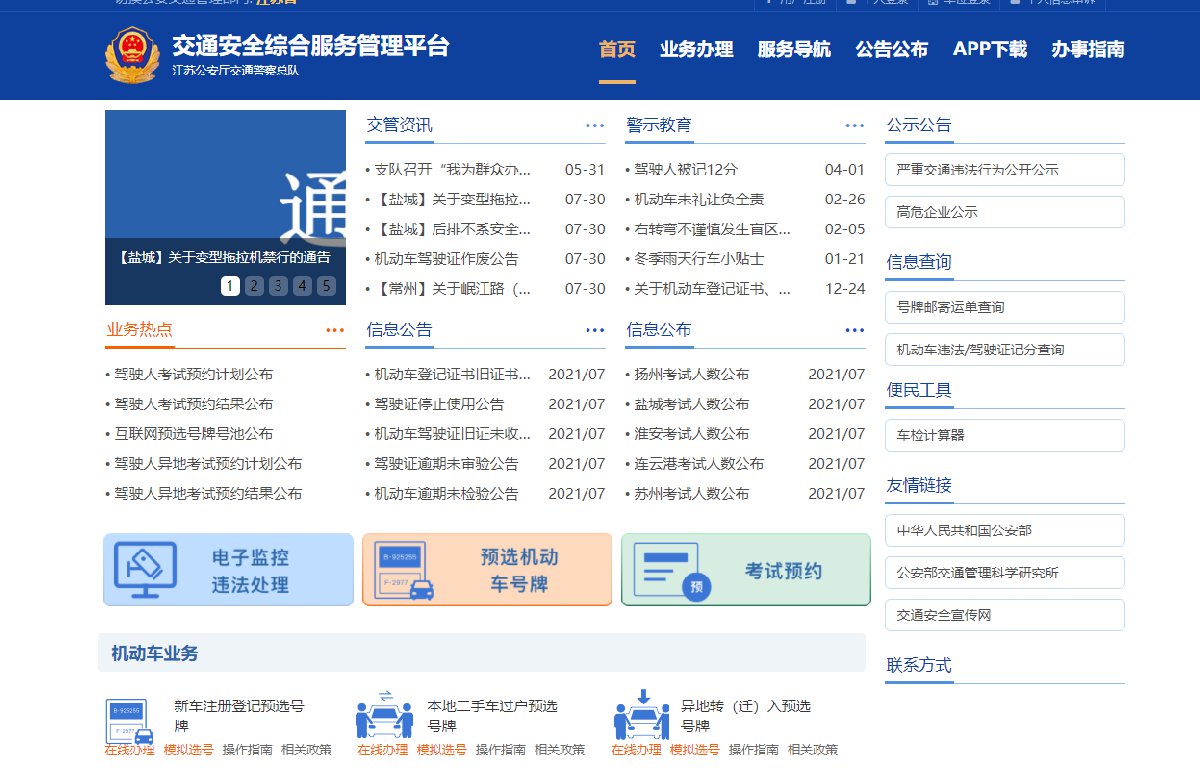
Task: Click the 异地转(迁)入预选号牌 car icon
Action: pyautogui.click(x=642, y=715)
